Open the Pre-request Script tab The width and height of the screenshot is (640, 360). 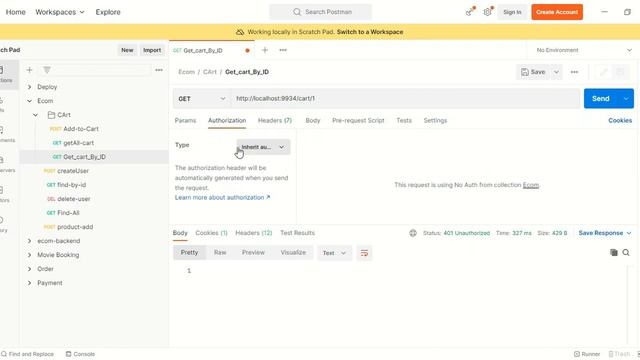358,120
